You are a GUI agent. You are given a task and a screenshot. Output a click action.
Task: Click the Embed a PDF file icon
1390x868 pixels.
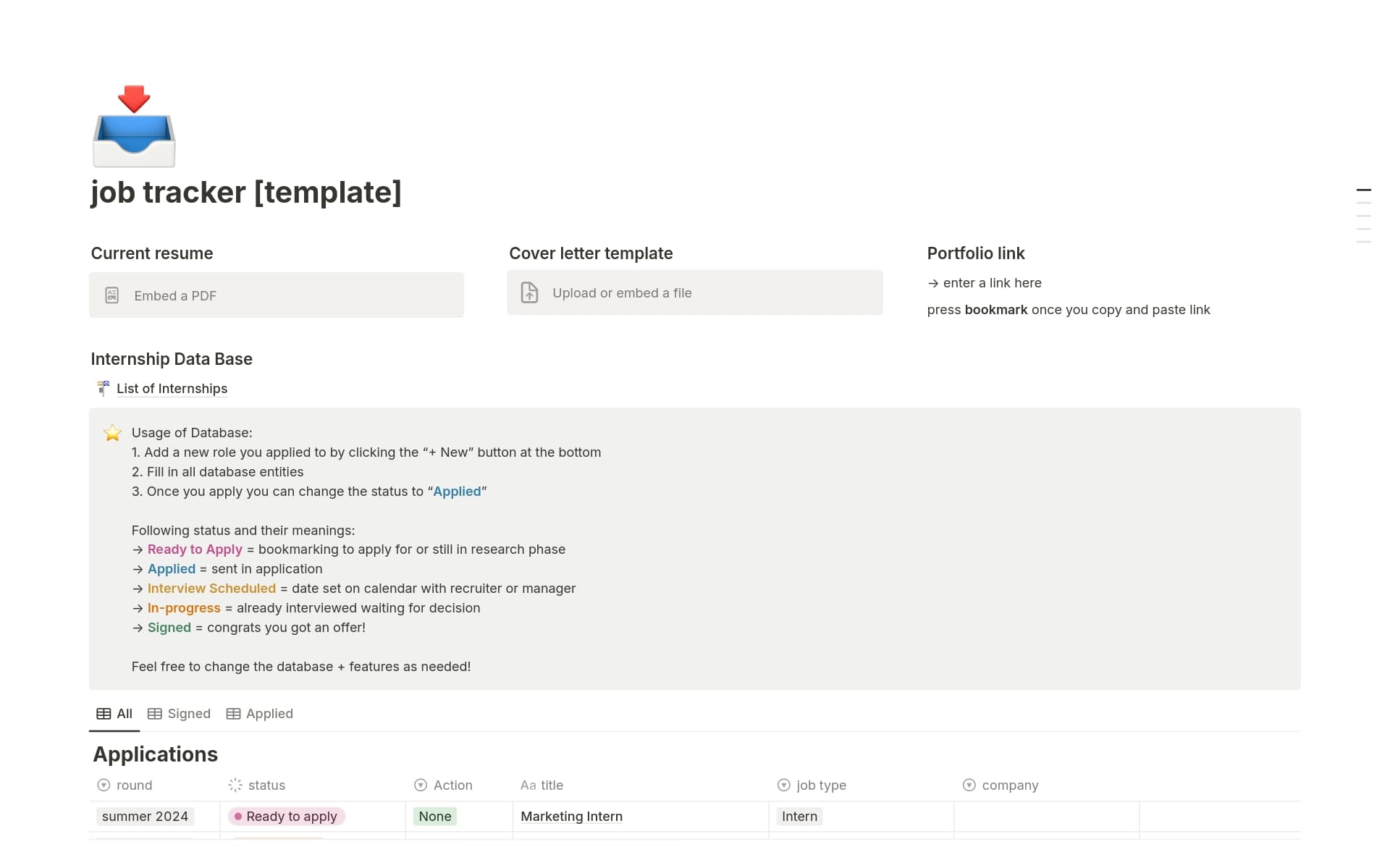point(112,295)
